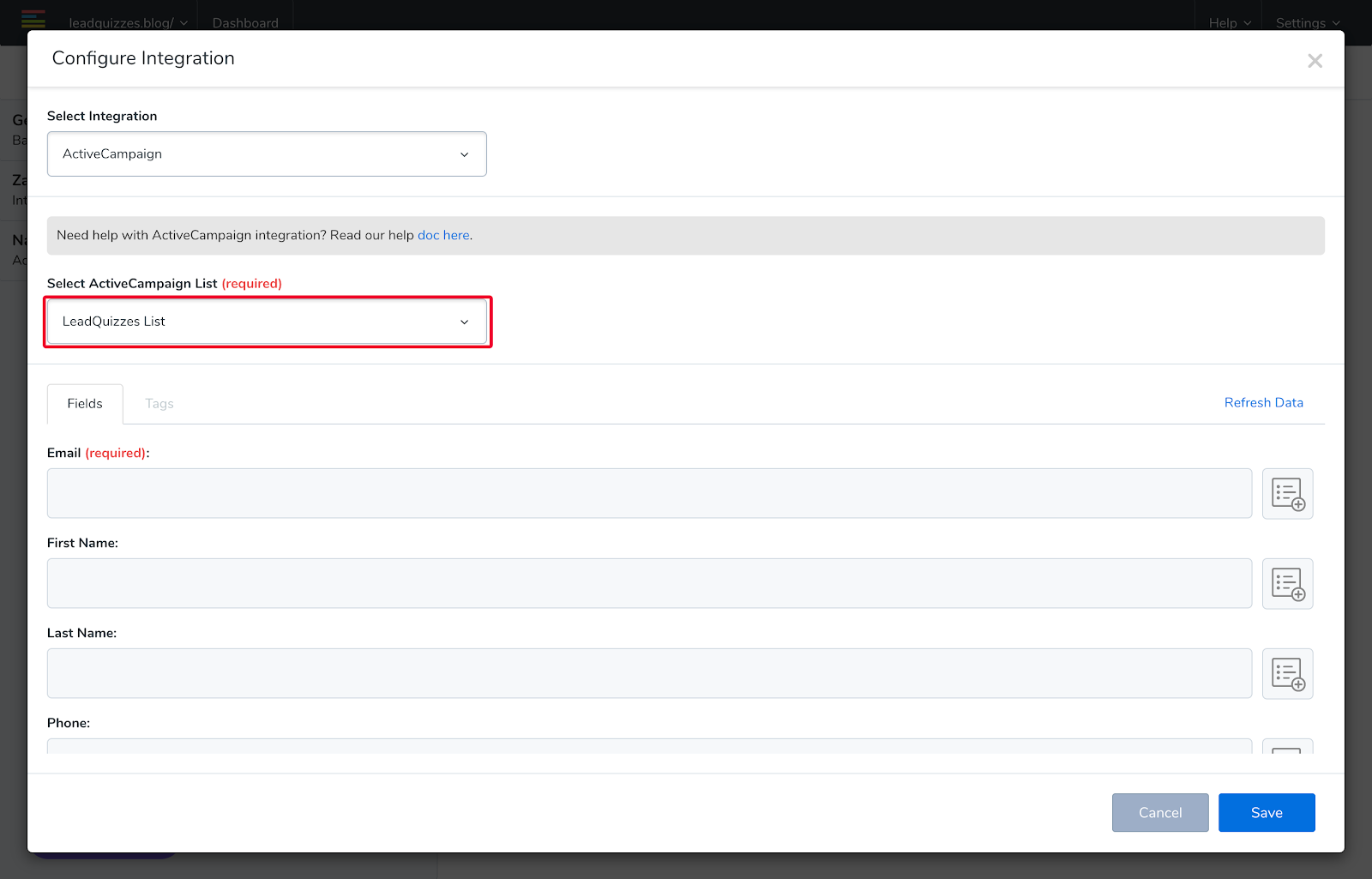Image resolution: width=1372 pixels, height=879 pixels.
Task: Expand the leadquizzes.blog/ site dropdown
Action: click(128, 23)
